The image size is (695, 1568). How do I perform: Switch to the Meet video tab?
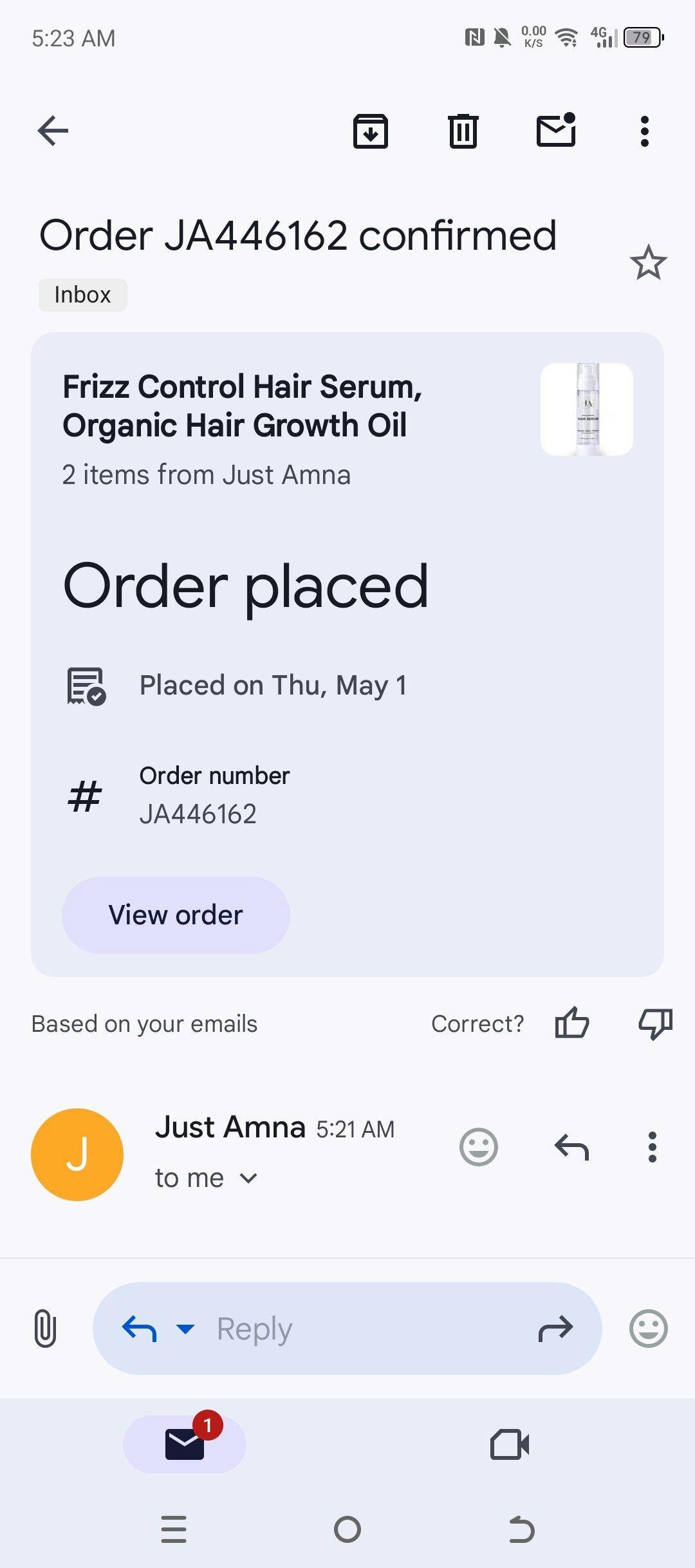click(x=510, y=1444)
